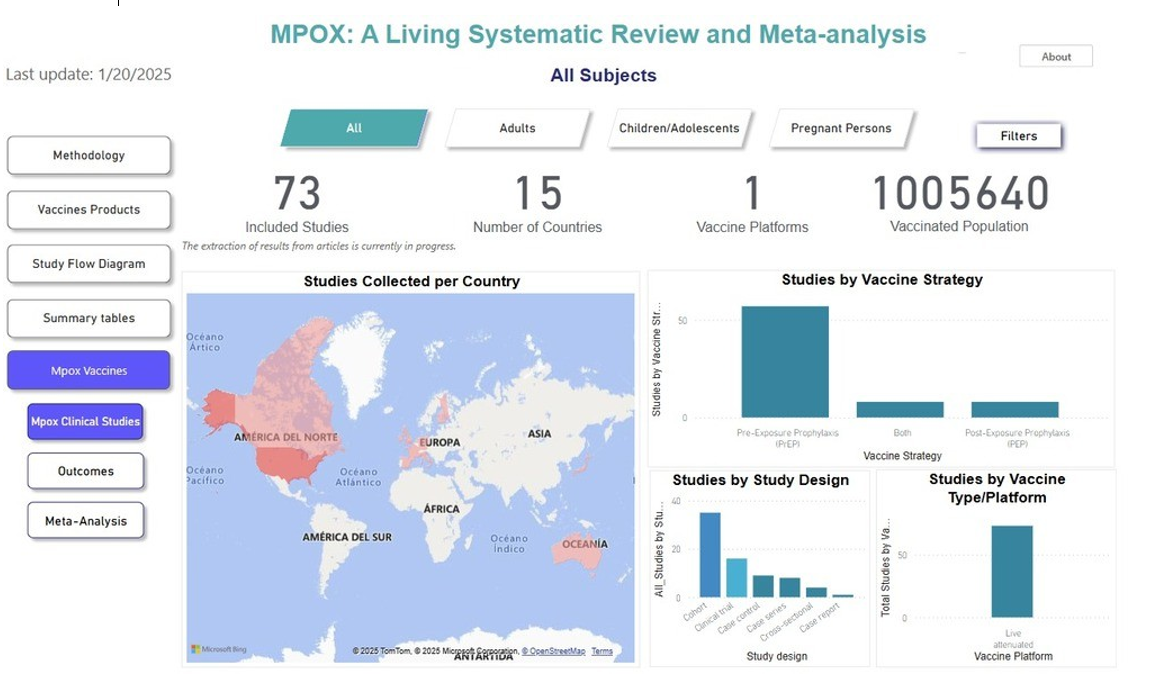Screen dimensions: 1170x697
Task: Switch to the Adults tab
Action: pos(517,129)
